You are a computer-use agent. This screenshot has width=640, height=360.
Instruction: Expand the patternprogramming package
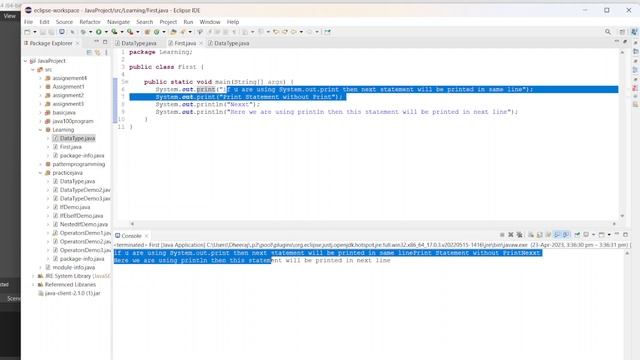point(40,164)
